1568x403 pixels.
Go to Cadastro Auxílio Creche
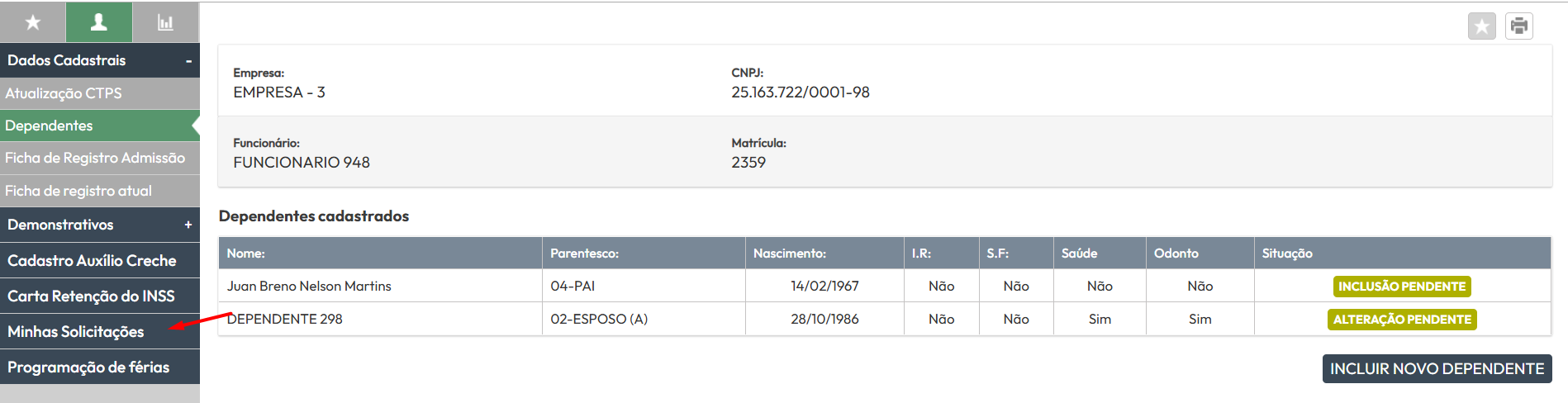point(100,260)
